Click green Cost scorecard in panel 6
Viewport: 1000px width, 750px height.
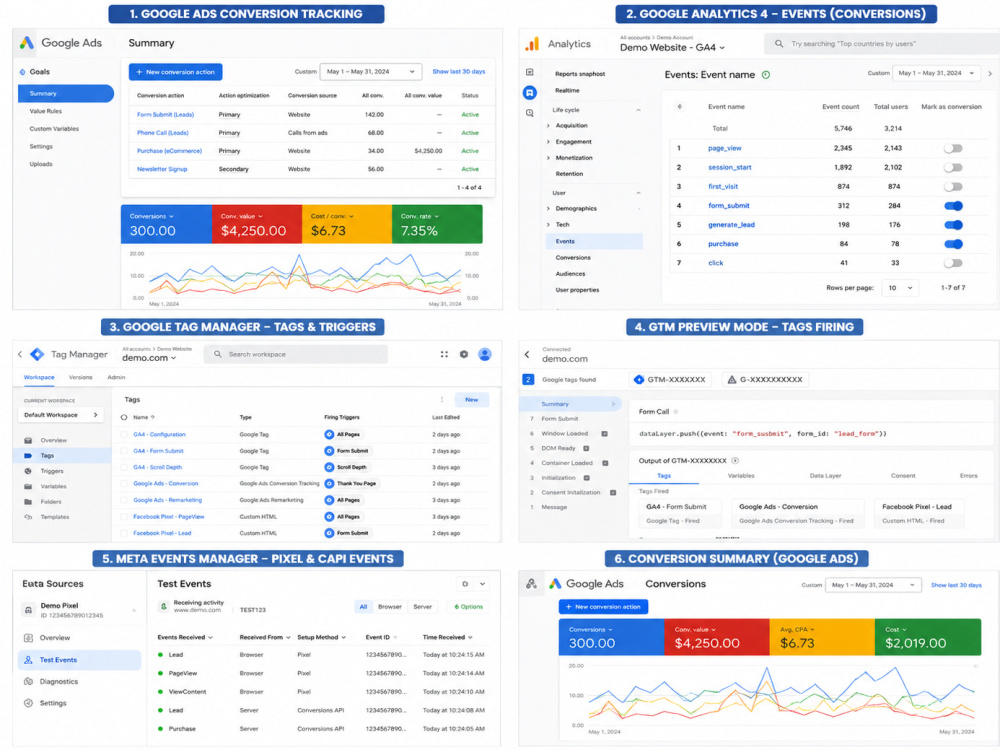927,637
